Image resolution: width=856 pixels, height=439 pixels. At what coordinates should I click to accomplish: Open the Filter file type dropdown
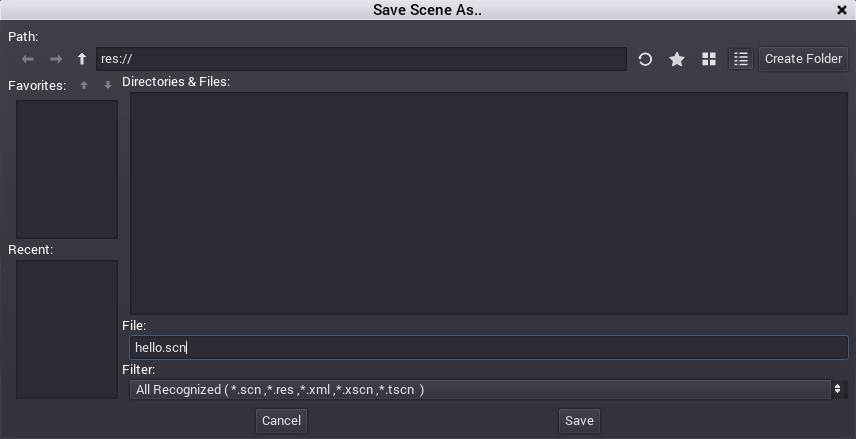click(489, 389)
